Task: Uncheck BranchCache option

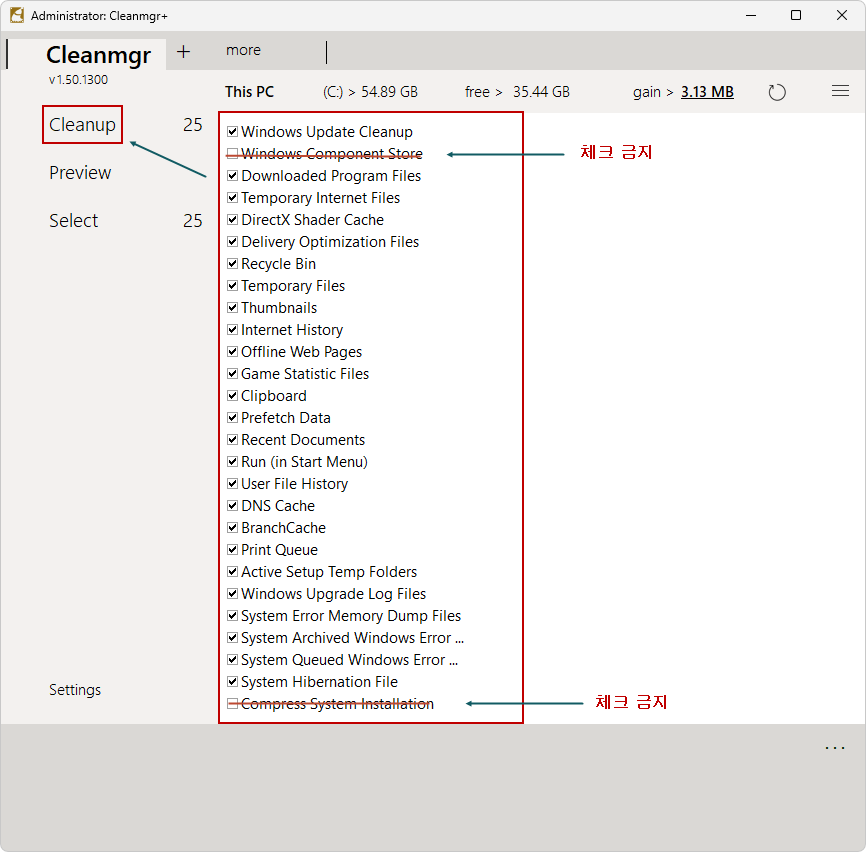Action: pos(233,528)
